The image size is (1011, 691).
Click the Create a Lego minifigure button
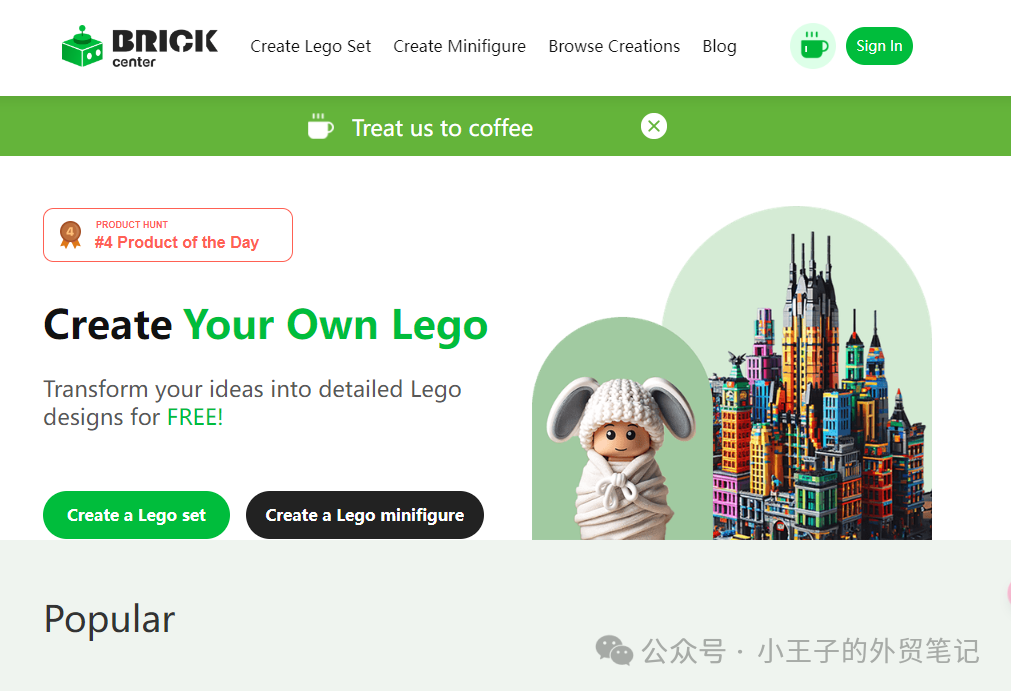(x=365, y=515)
